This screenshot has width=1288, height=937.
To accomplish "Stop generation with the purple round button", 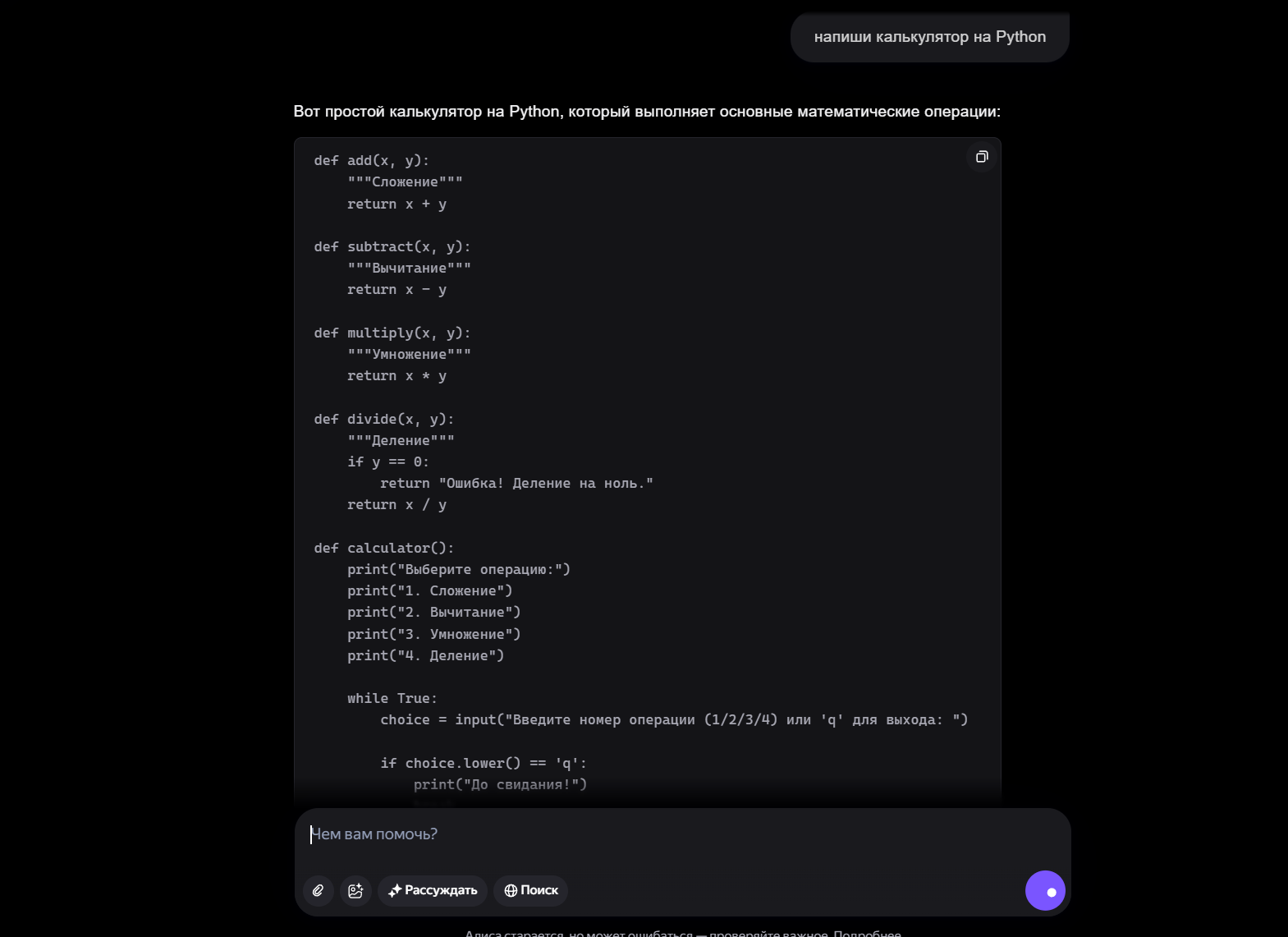I will pos(1045,890).
